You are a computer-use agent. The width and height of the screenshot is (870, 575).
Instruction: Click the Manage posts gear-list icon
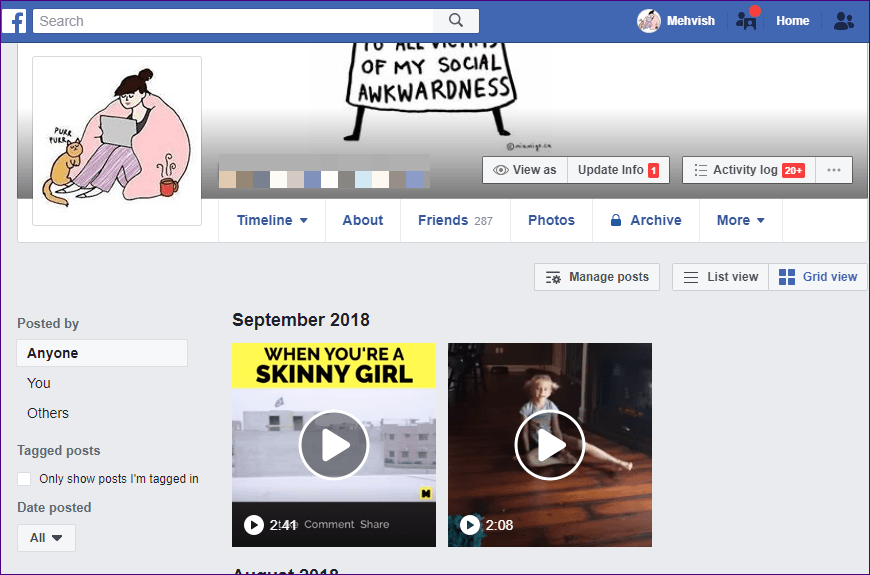pos(553,277)
